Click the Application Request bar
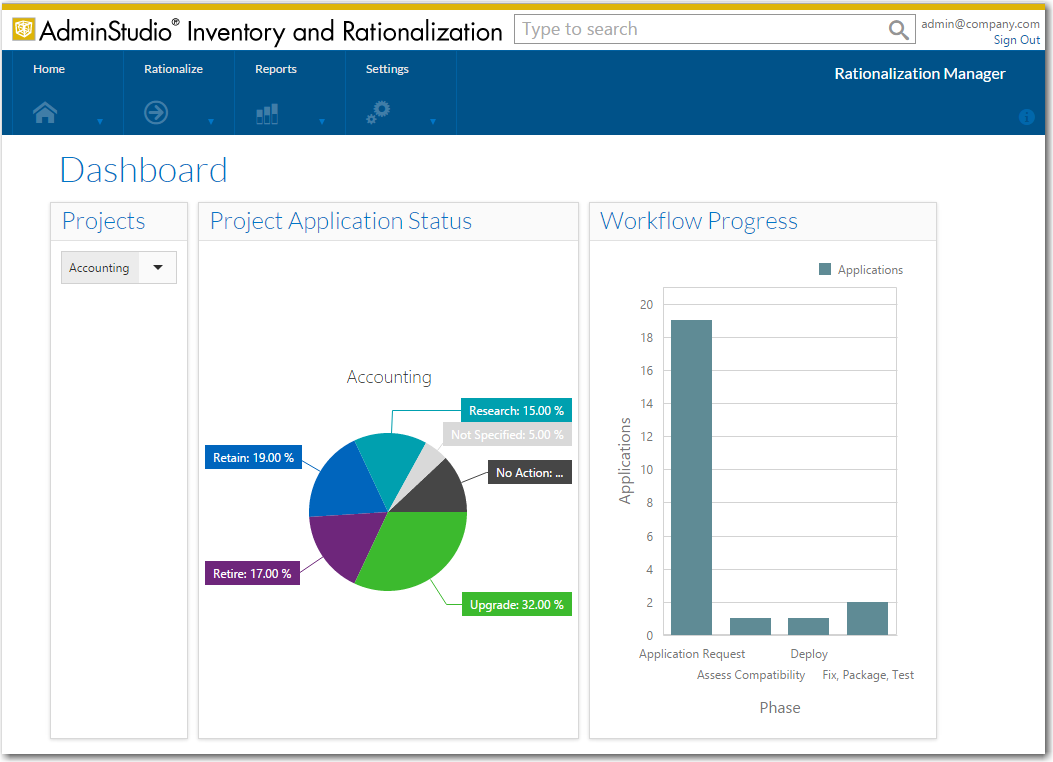Viewport: 1053px width, 762px height. tap(691, 477)
